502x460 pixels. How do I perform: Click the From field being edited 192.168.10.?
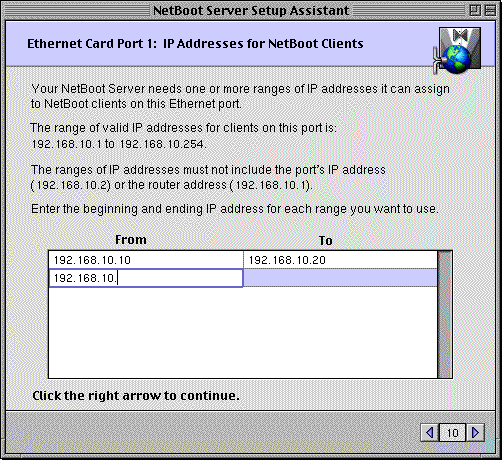tap(146, 278)
